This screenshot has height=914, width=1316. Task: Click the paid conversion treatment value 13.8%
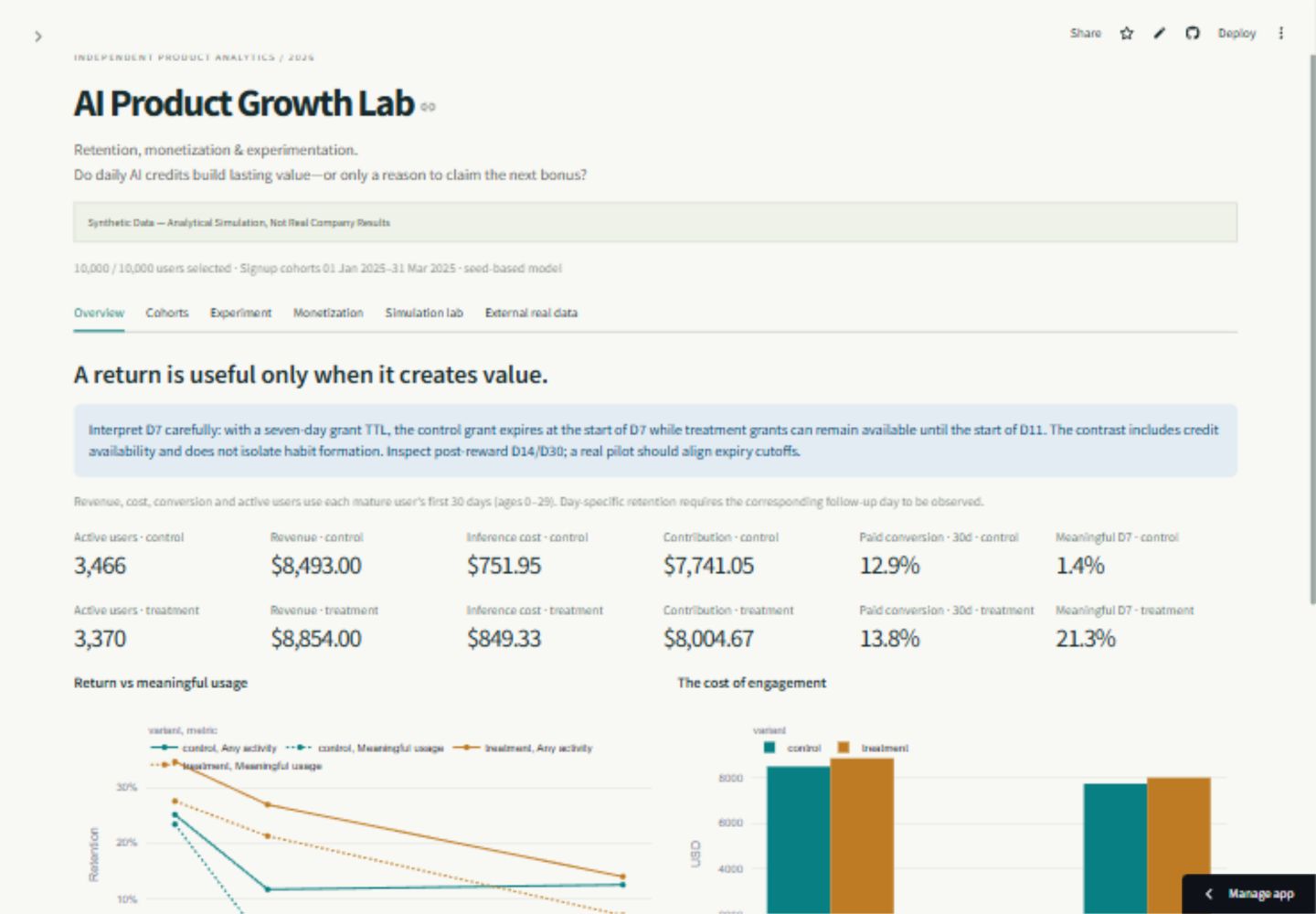click(889, 639)
